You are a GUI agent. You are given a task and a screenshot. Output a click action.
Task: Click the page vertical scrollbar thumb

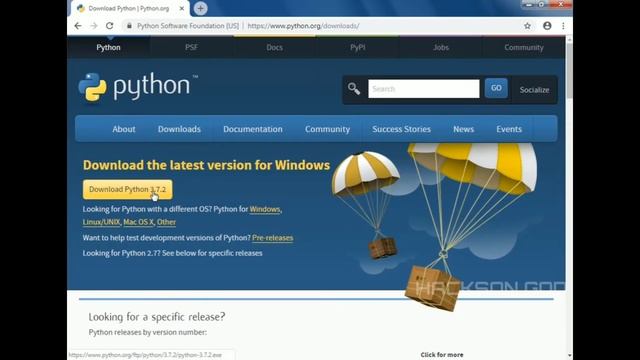(x=569, y=71)
